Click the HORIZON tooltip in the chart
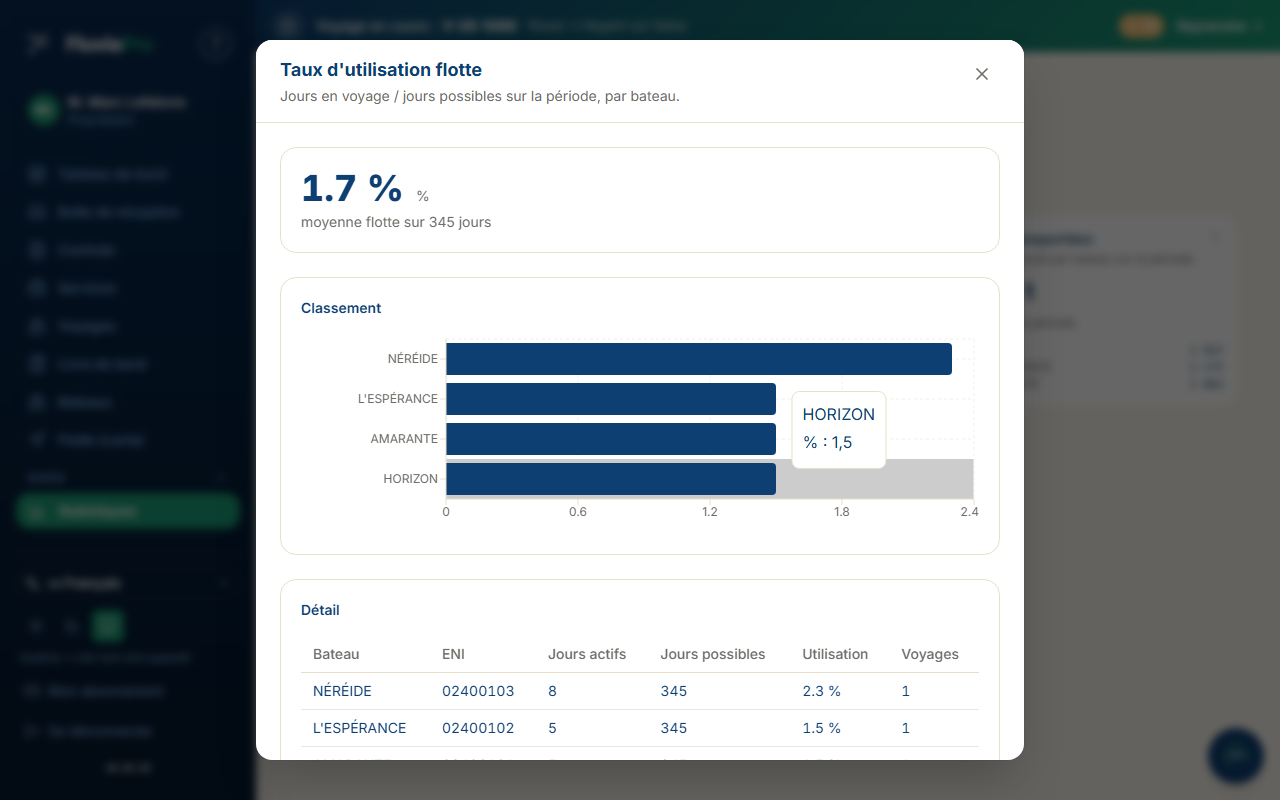The width and height of the screenshot is (1280, 800). click(x=839, y=429)
